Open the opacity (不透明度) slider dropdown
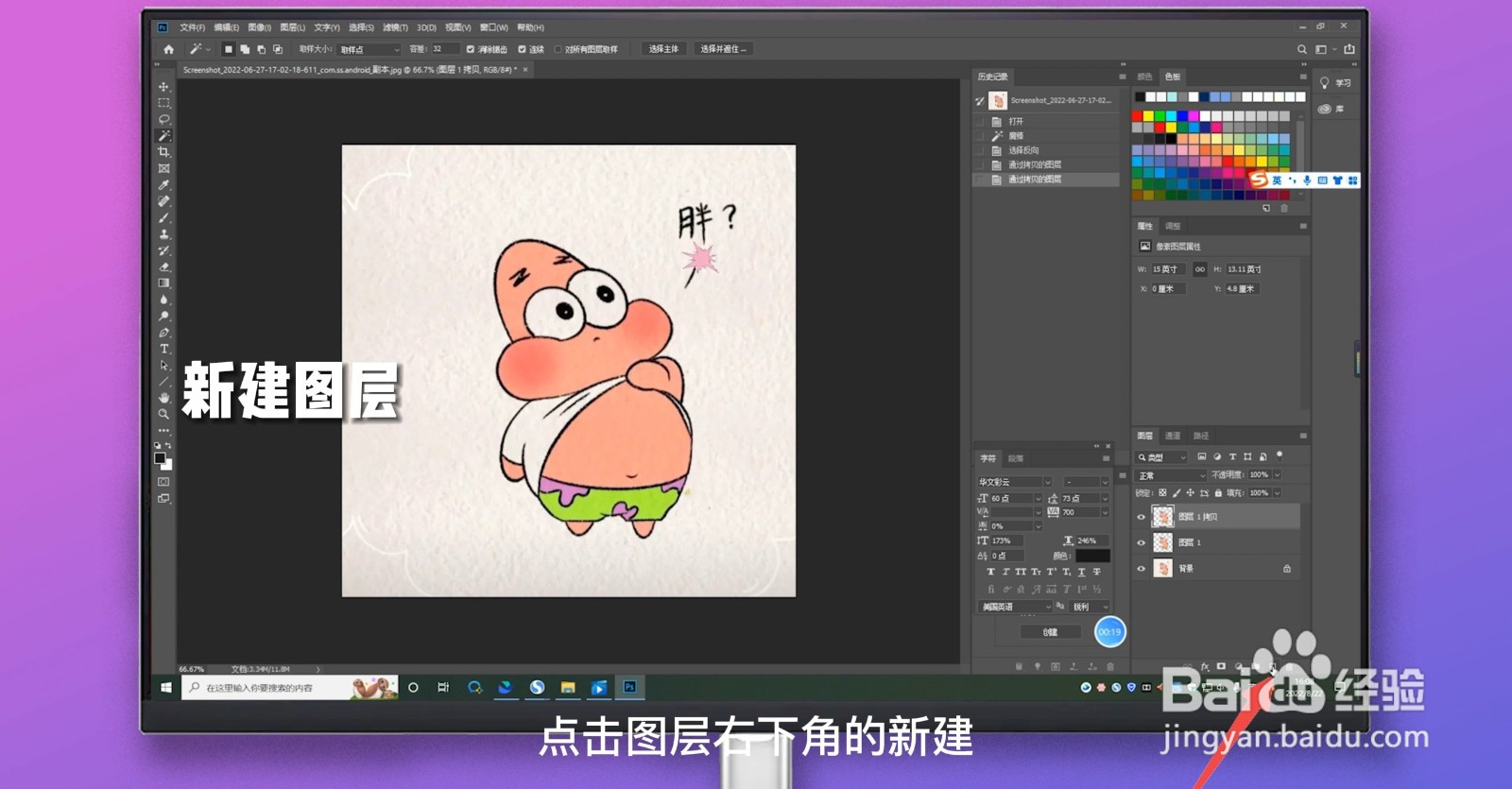1512x789 pixels. click(x=1277, y=475)
